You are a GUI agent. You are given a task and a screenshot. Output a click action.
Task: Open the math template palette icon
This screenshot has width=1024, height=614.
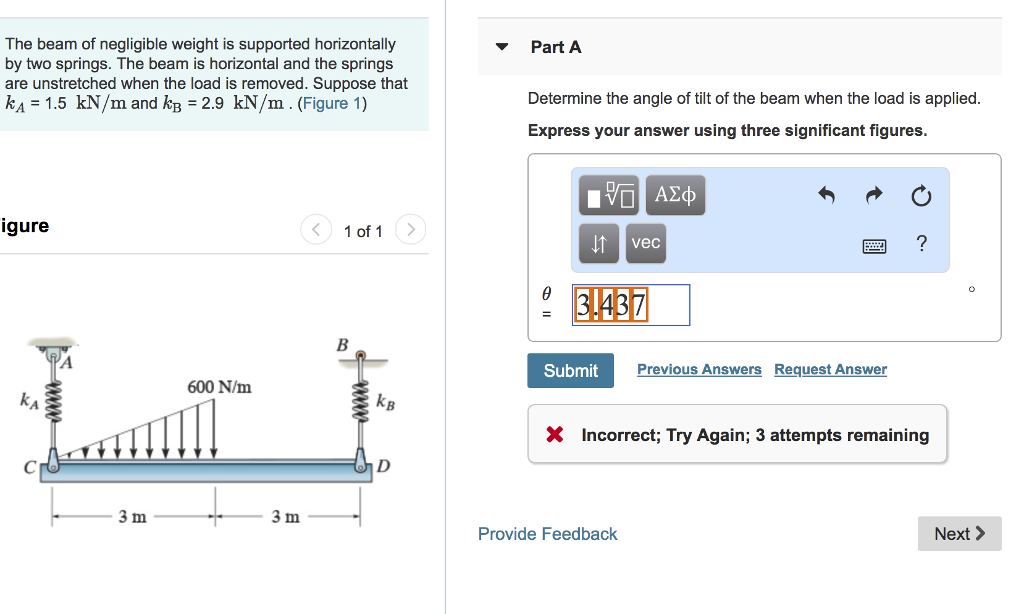tap(609, 195)
